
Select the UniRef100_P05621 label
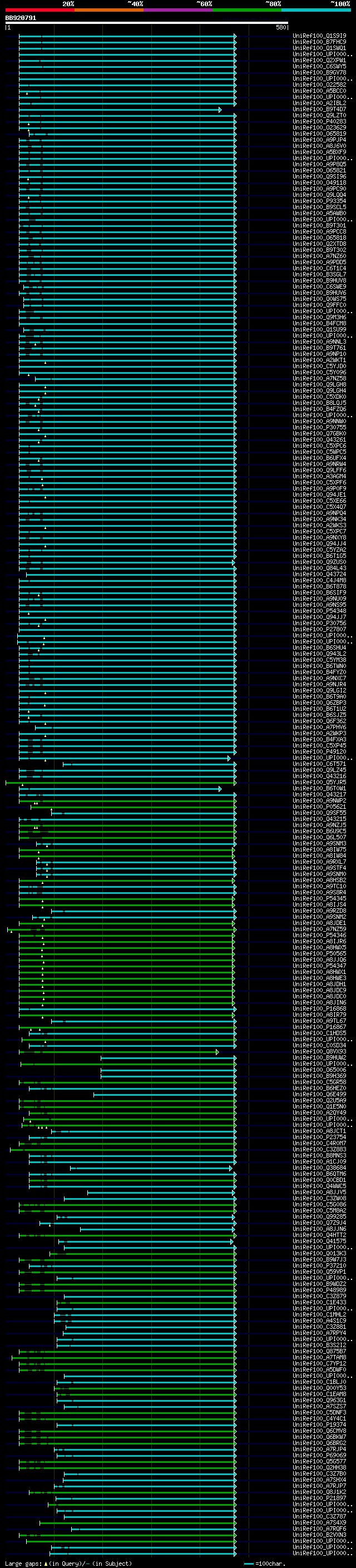(x=319, y=807)
